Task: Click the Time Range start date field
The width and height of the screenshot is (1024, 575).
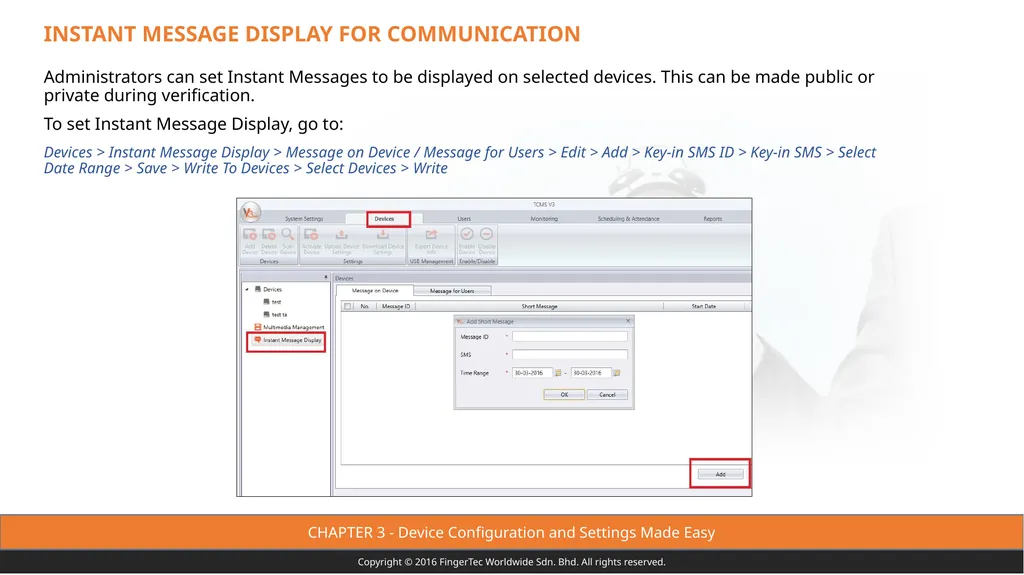Action: point(532,373)
